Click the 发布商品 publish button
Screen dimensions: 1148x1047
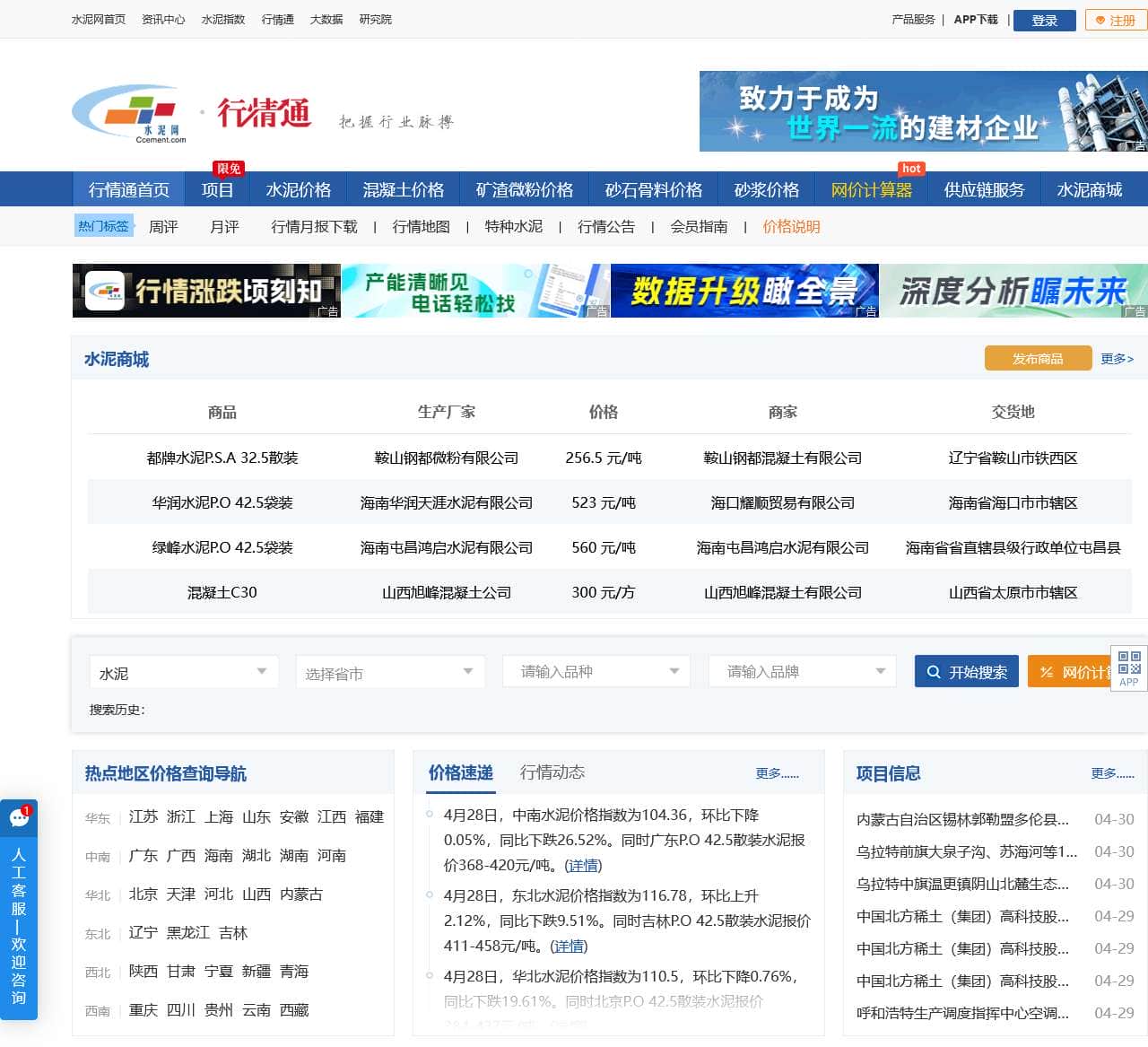coord(1036,357)
